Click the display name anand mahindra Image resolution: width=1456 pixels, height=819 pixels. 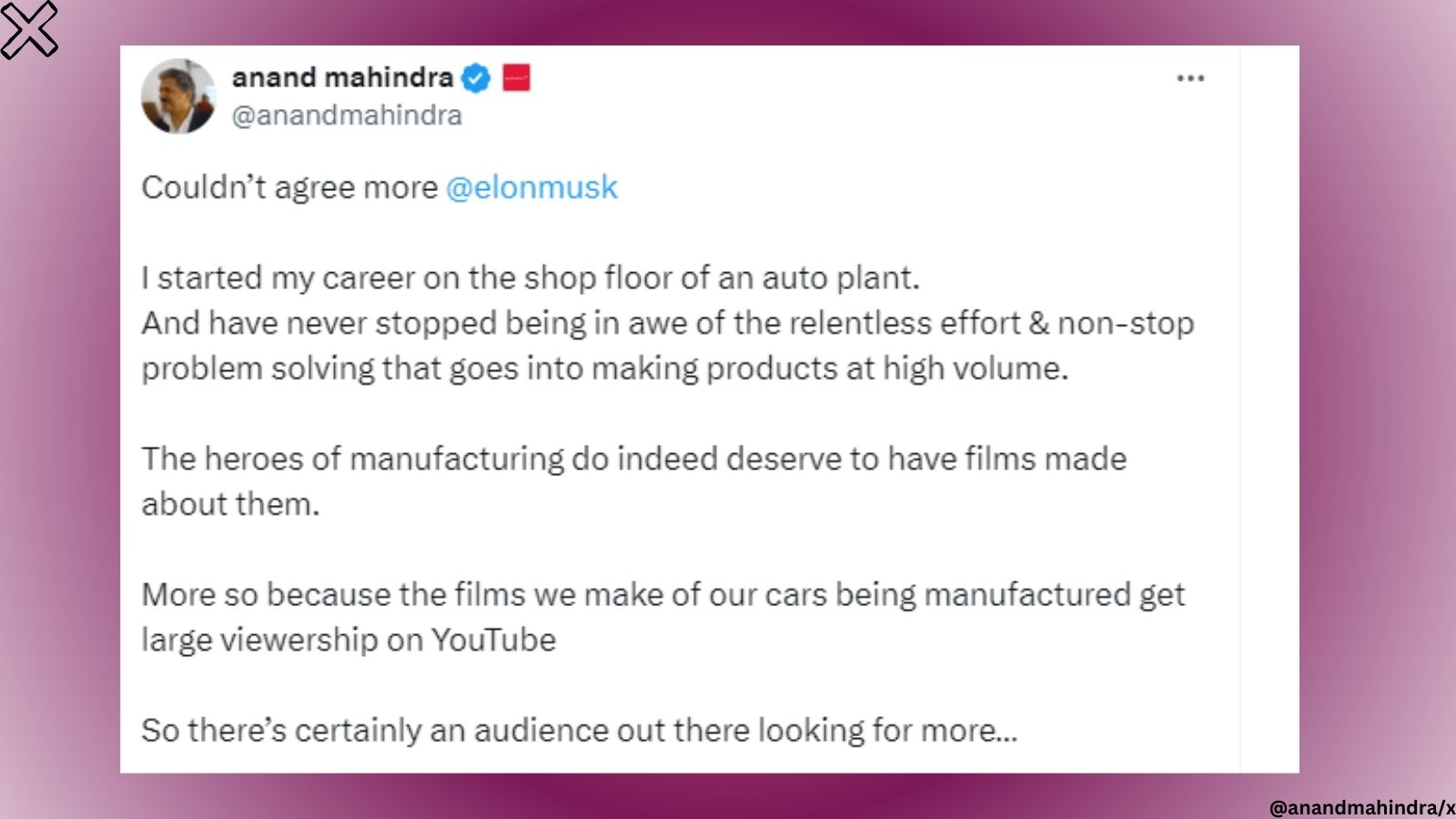pyautogui.click(x=342, y=77)
